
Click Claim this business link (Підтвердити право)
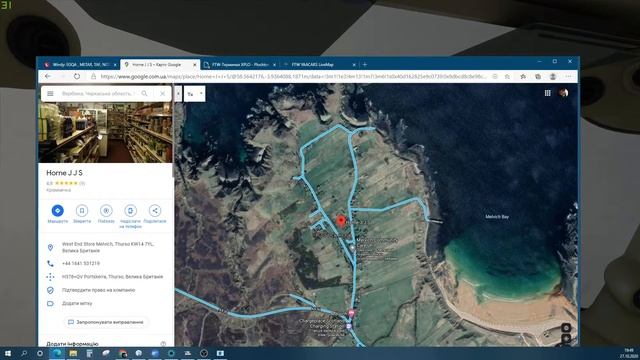[x=98, y=290]
